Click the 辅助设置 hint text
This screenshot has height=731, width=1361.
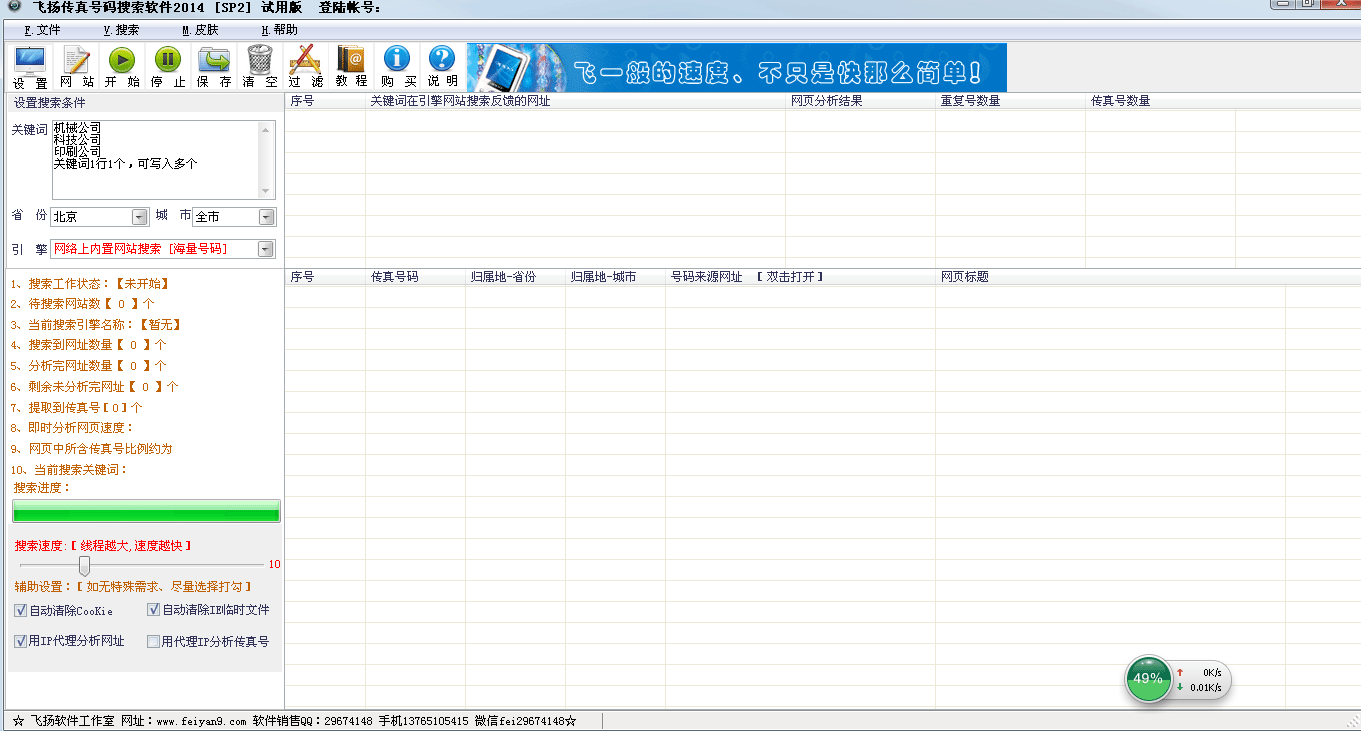coord(133,587)
